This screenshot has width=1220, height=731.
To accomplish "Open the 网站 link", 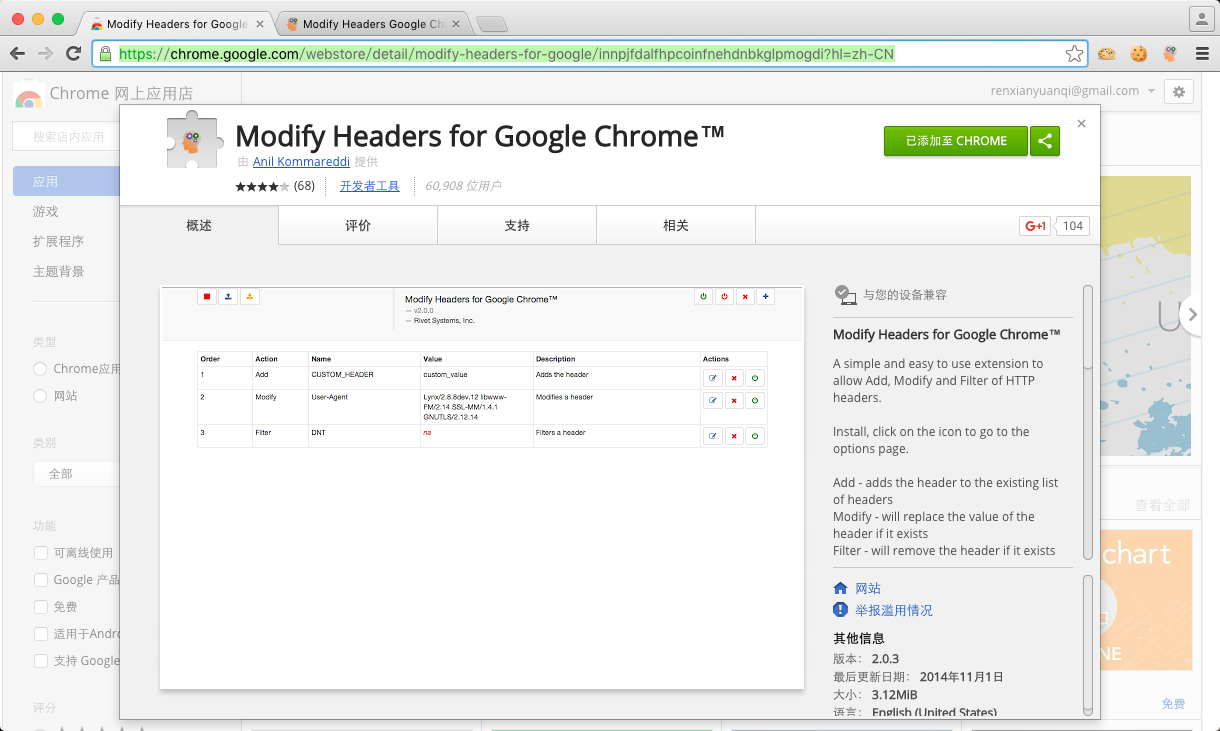I will [x=868, y=588].
